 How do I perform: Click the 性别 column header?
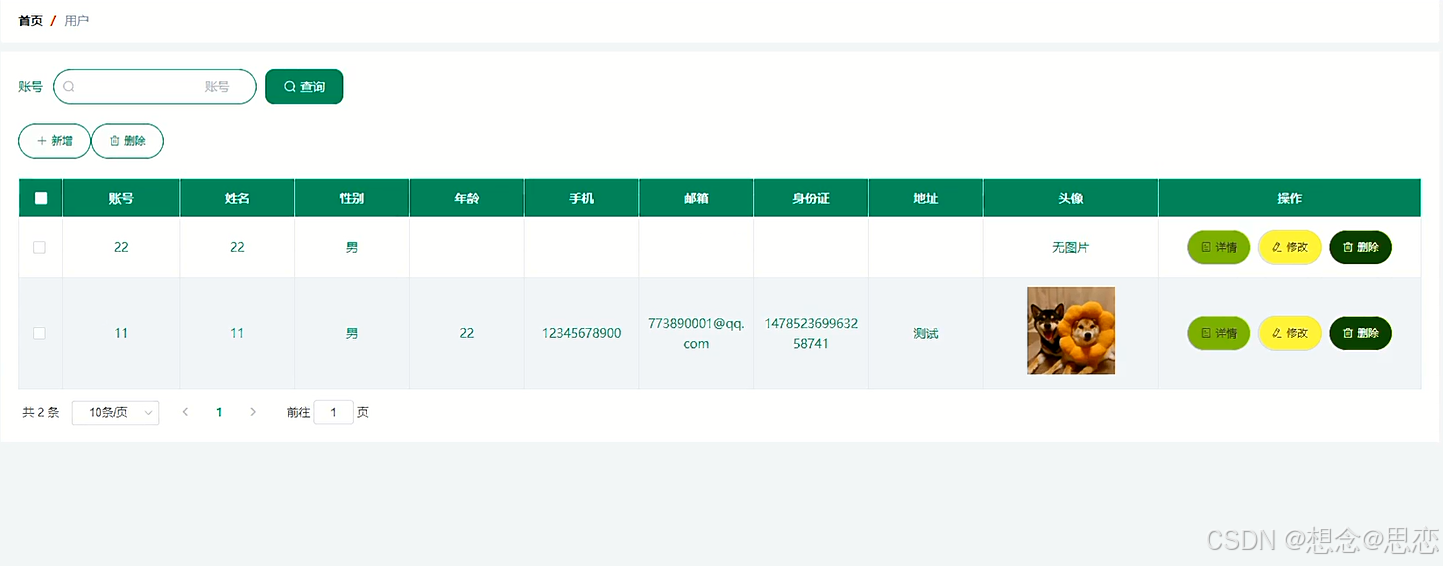click(352, 198)
